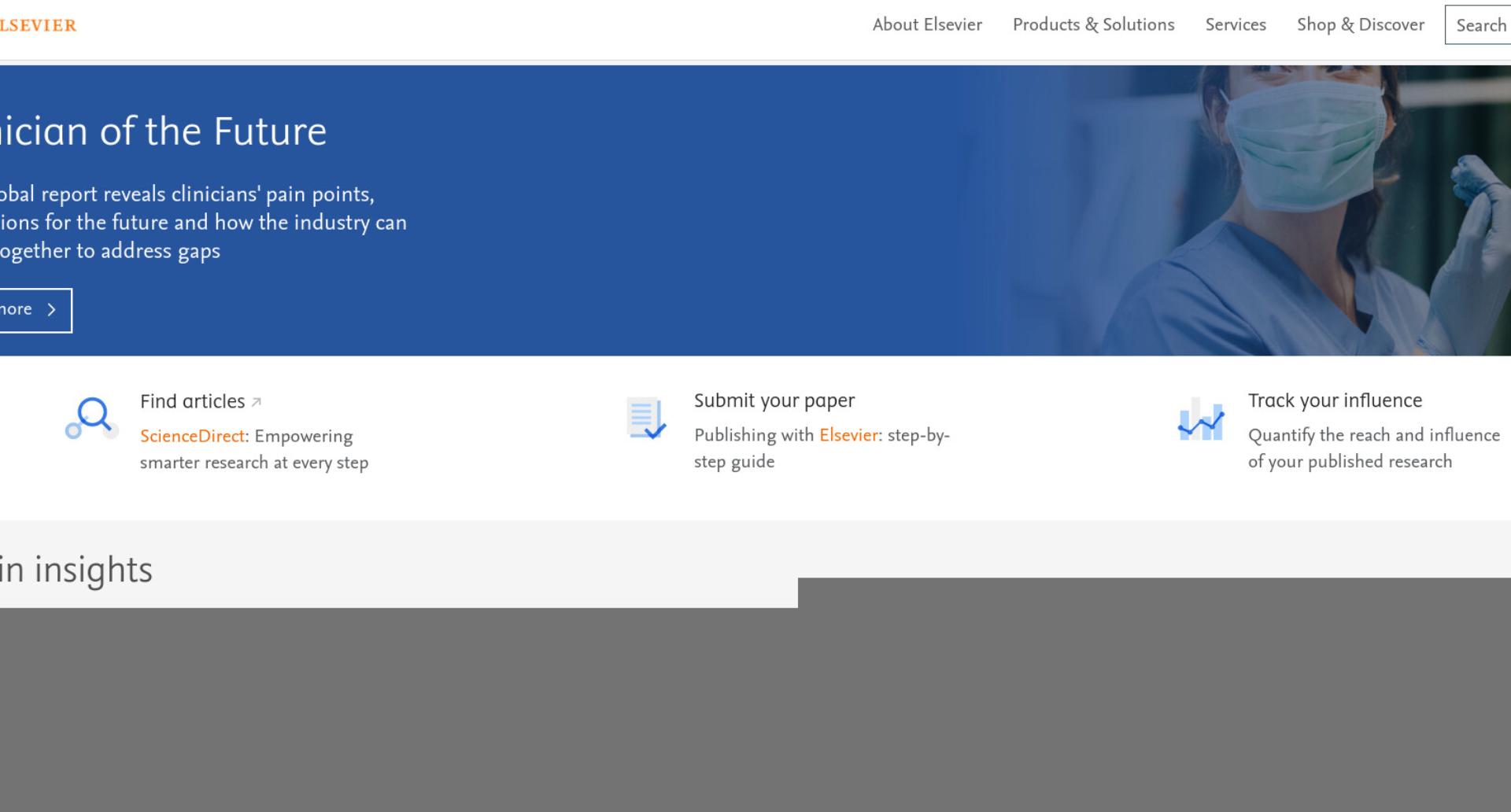This screenshot has height=812, width=1511.
Task: Click the 'insights' section heading
Action: click(x=76, y=570)
